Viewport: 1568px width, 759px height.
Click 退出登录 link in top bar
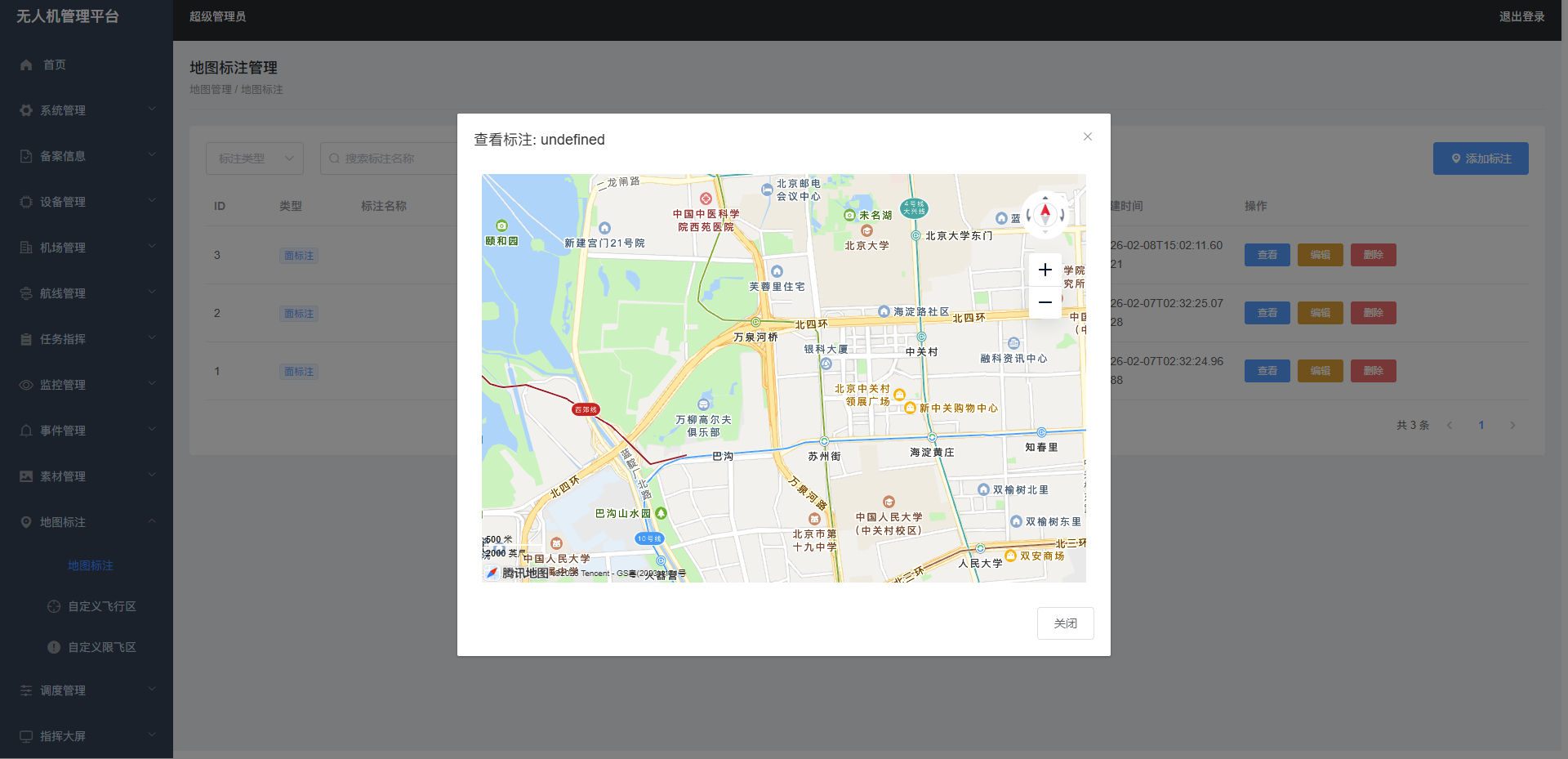(x=1521, y=16)
